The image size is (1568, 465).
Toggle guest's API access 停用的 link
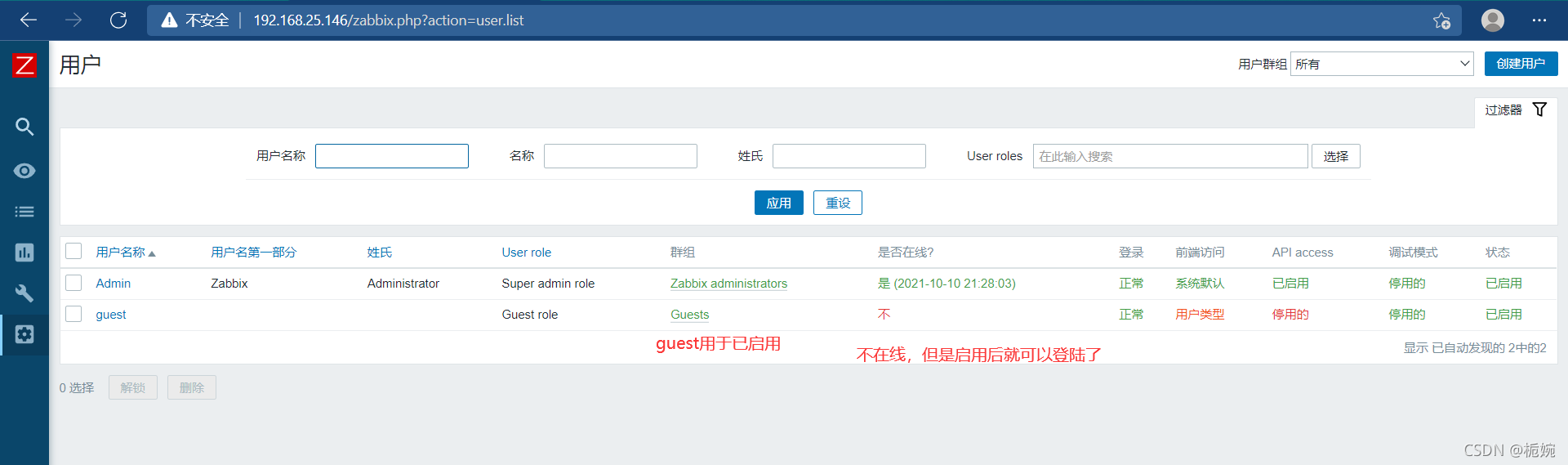pyautogui.click(x=1290, y=315)
